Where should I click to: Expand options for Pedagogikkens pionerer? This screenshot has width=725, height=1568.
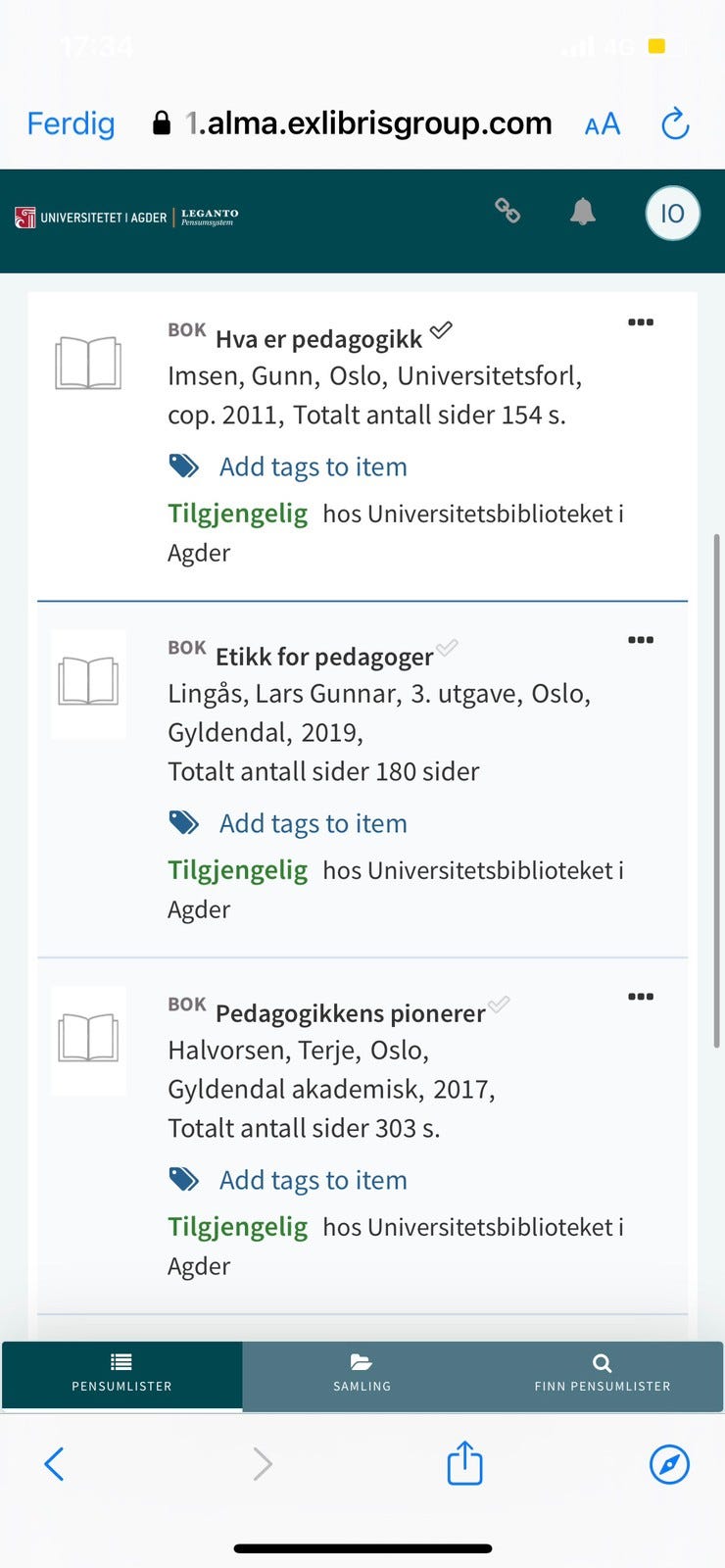(641, 996)
